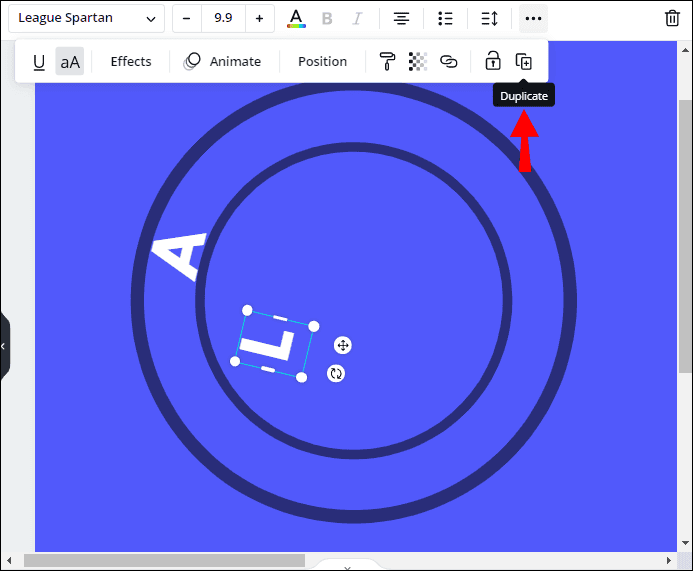Open the Transparency checkerboard icon
Screen dimensions: 693x571
(418, 62)
